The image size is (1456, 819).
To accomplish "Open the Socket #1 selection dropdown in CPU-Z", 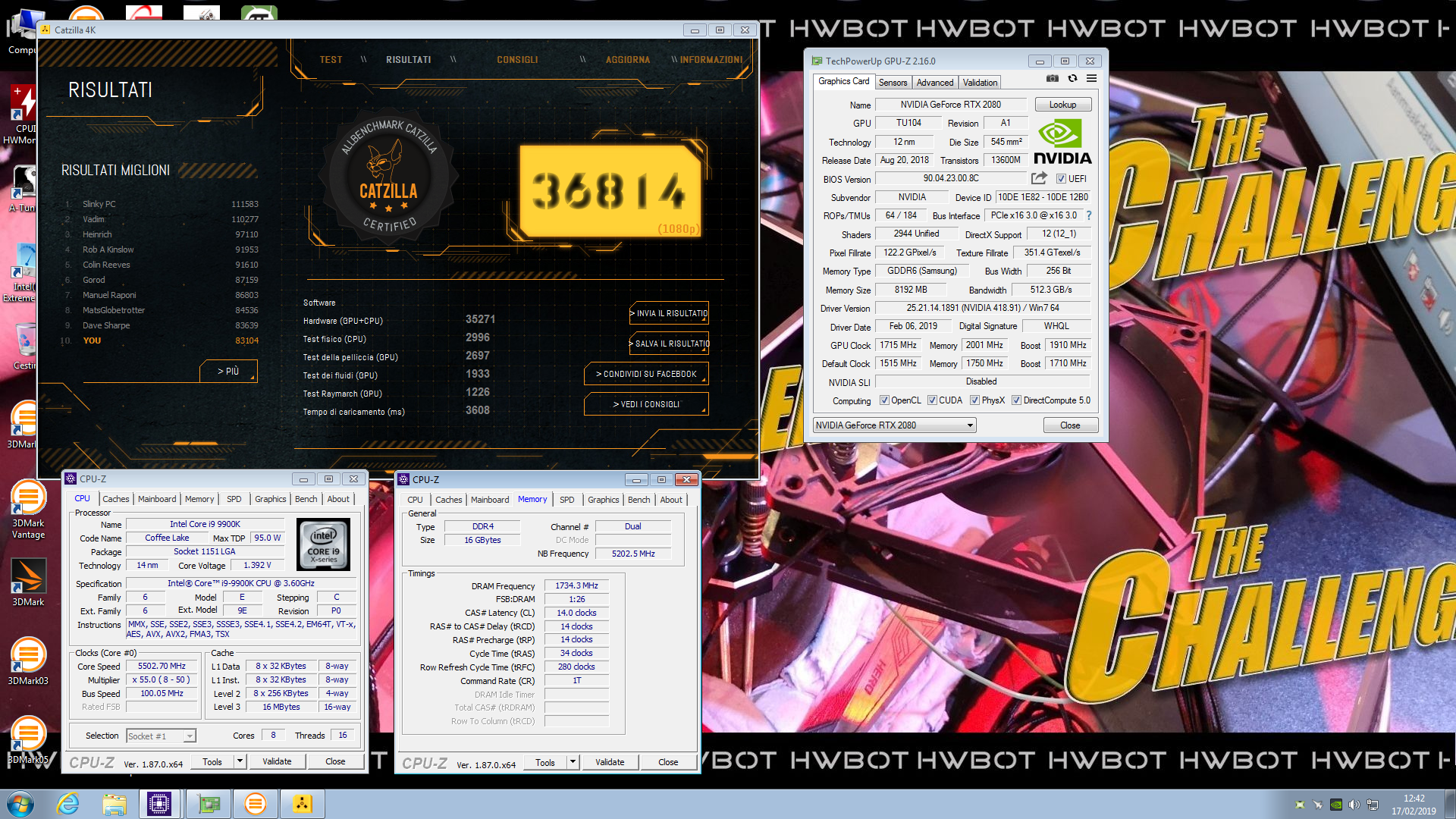I will (x=161, y=736).
